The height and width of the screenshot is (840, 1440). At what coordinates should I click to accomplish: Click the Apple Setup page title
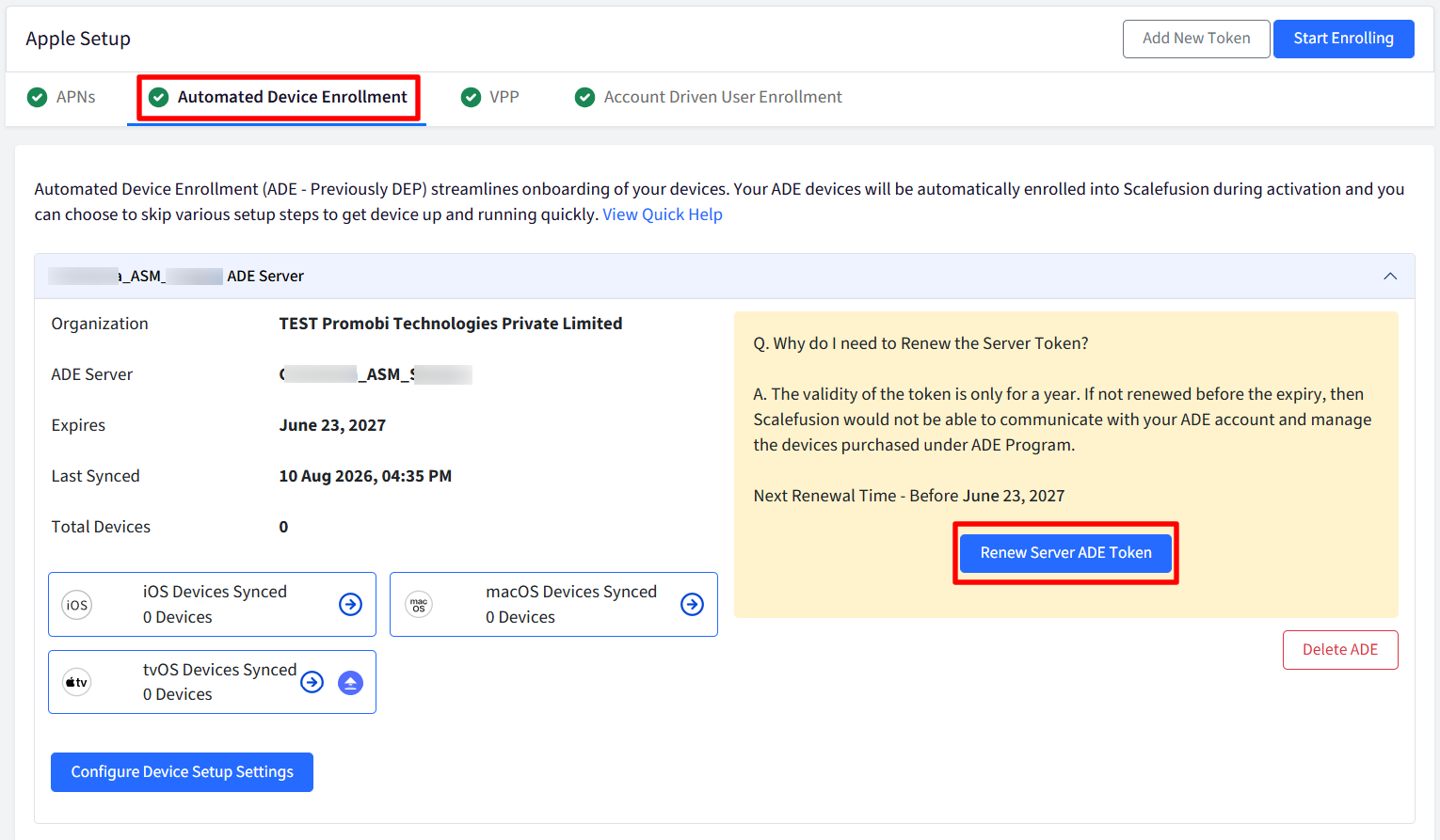(x=78, y=39)
